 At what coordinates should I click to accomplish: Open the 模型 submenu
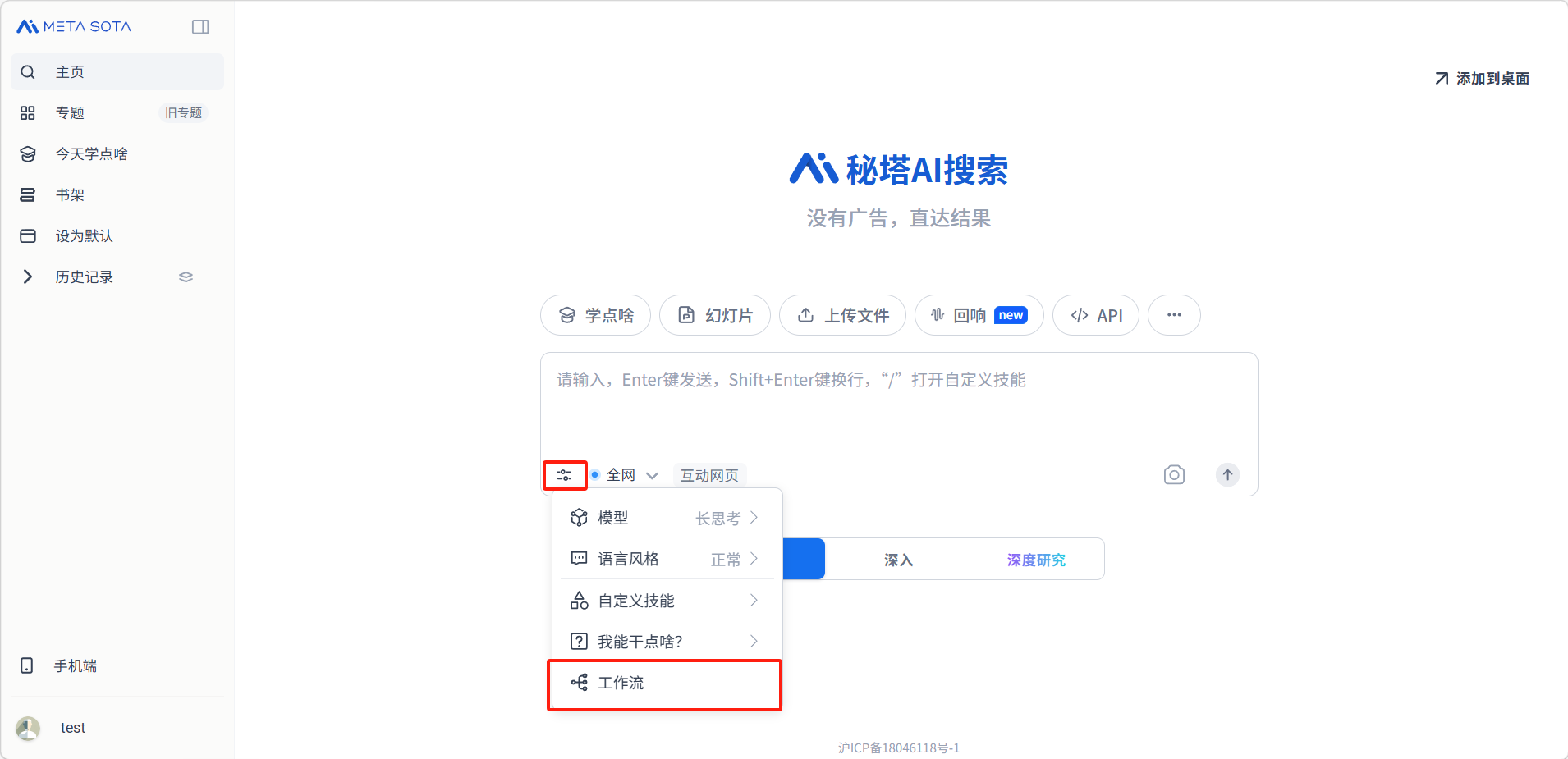(663, 518)
